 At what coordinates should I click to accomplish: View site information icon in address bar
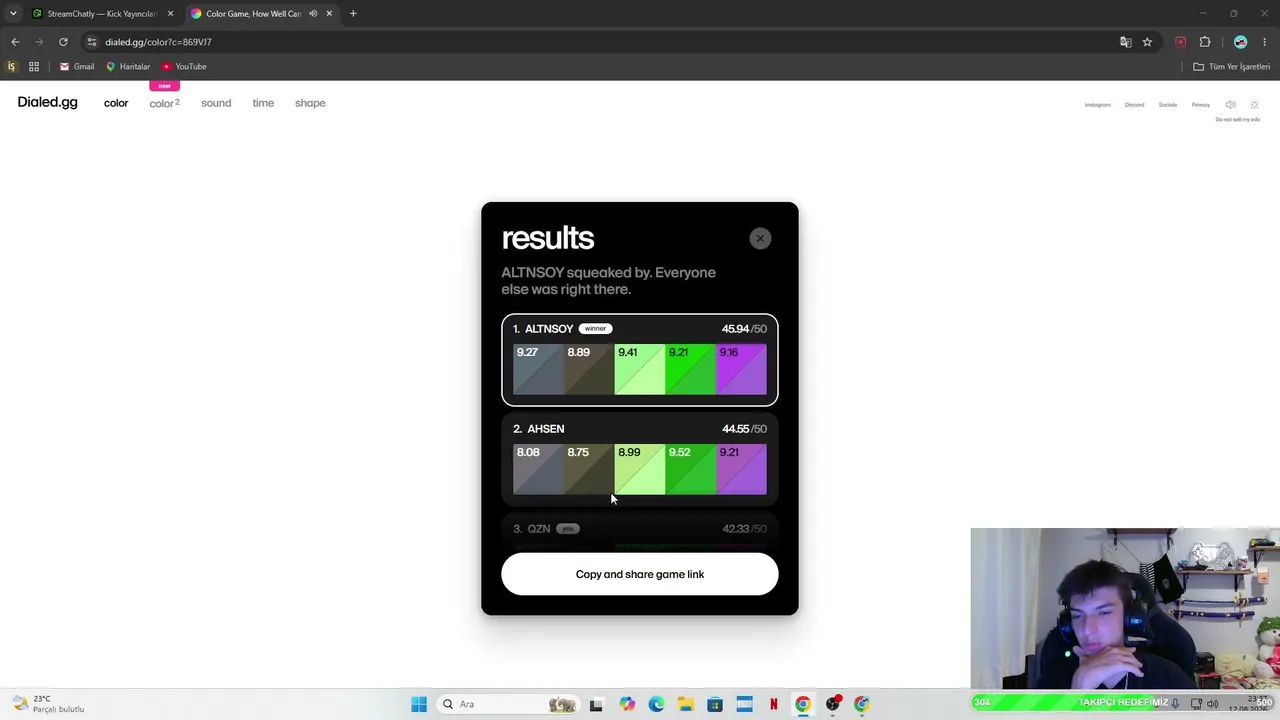click(x=92, y=42)
